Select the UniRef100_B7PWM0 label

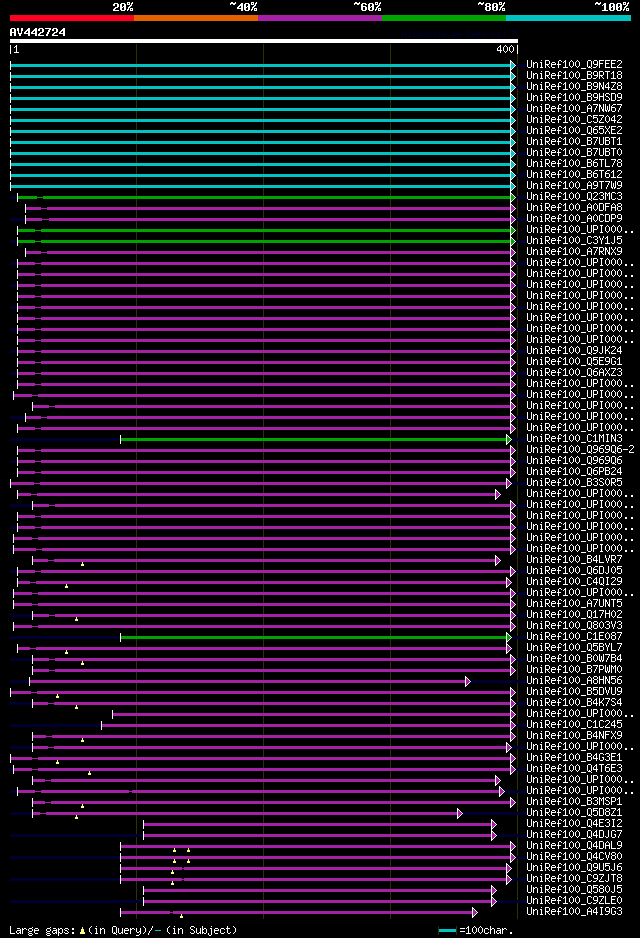coord(574,669)
